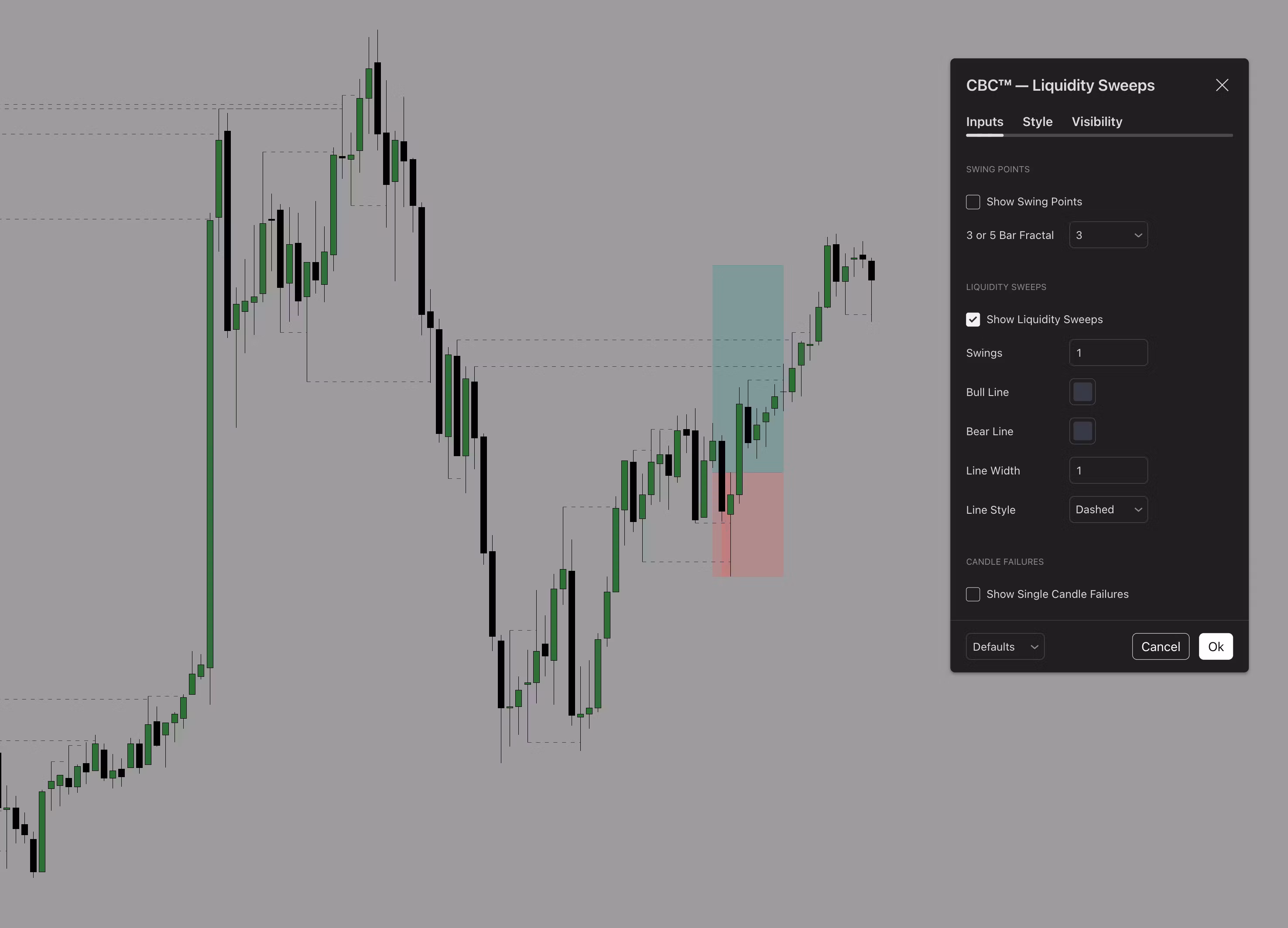Switch to the Visibility tab
This screenshot has height=928, width=1288.
(1096, 122)
